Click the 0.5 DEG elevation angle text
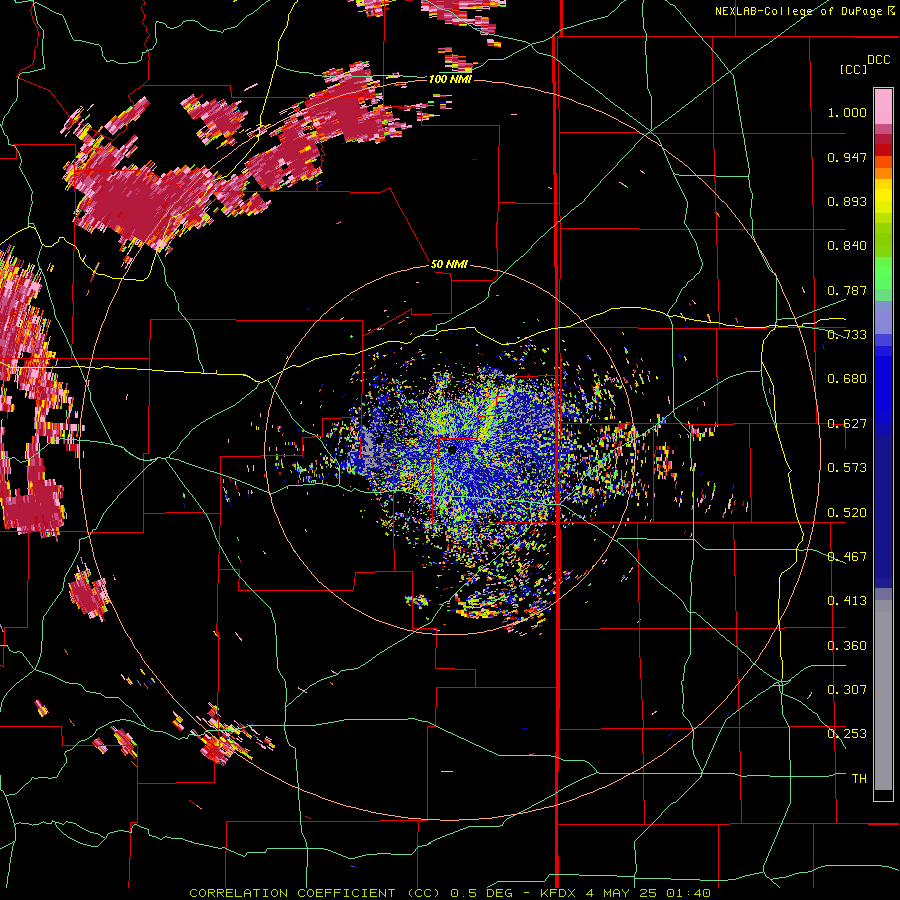 [x=481, y=893]
